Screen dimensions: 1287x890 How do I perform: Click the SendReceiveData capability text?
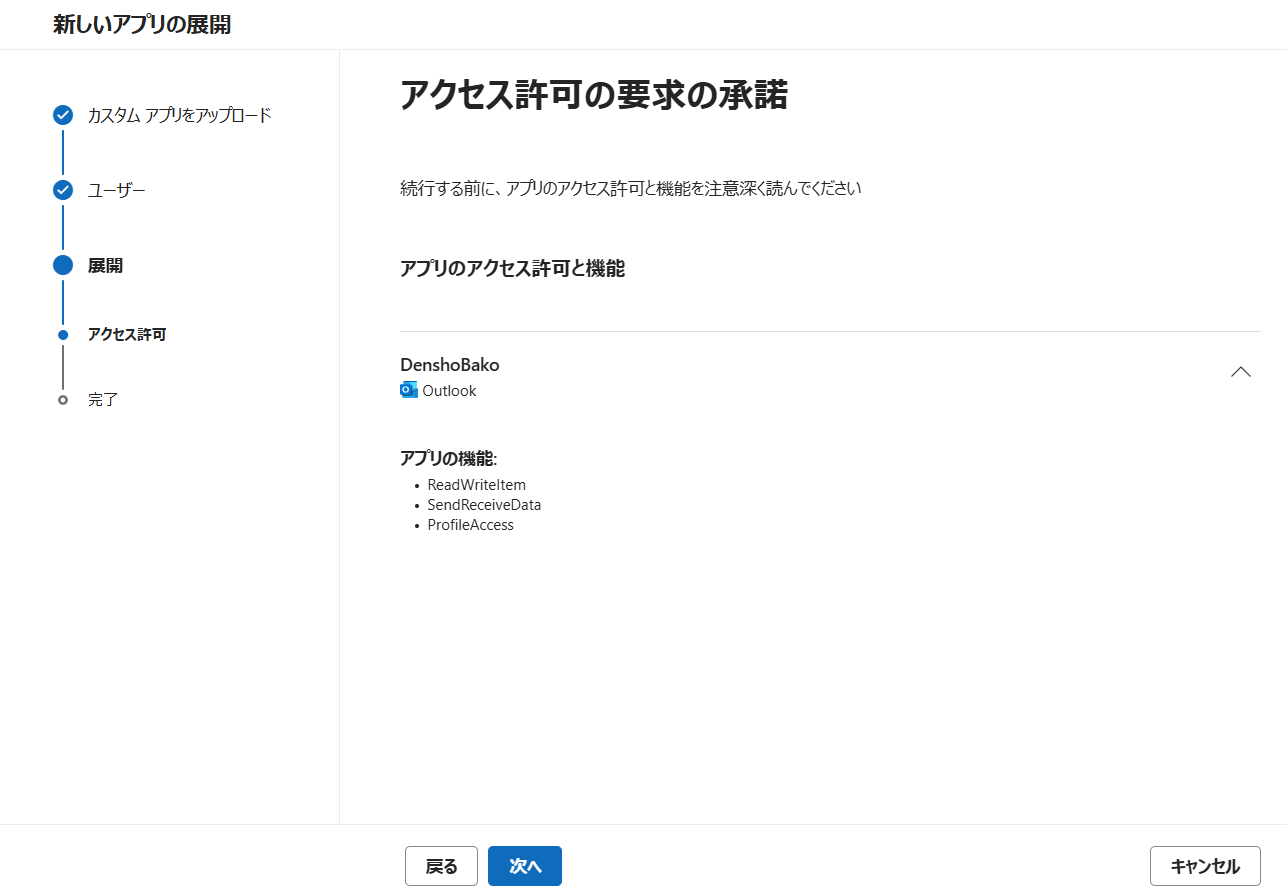point(484,505)
